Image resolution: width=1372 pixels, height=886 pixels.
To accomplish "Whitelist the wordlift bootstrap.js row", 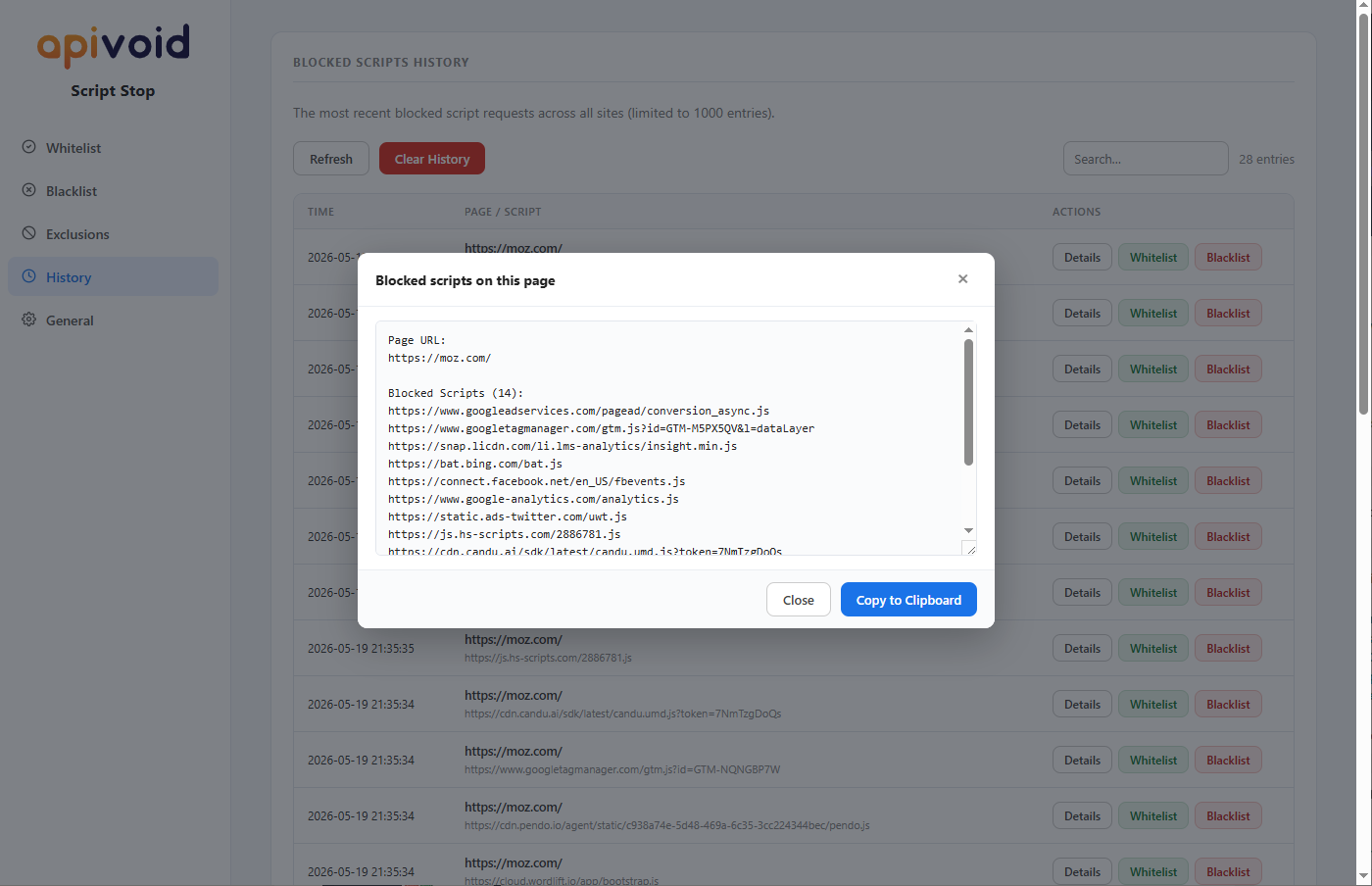I will pyautogui.click(x=1153, y=872).
